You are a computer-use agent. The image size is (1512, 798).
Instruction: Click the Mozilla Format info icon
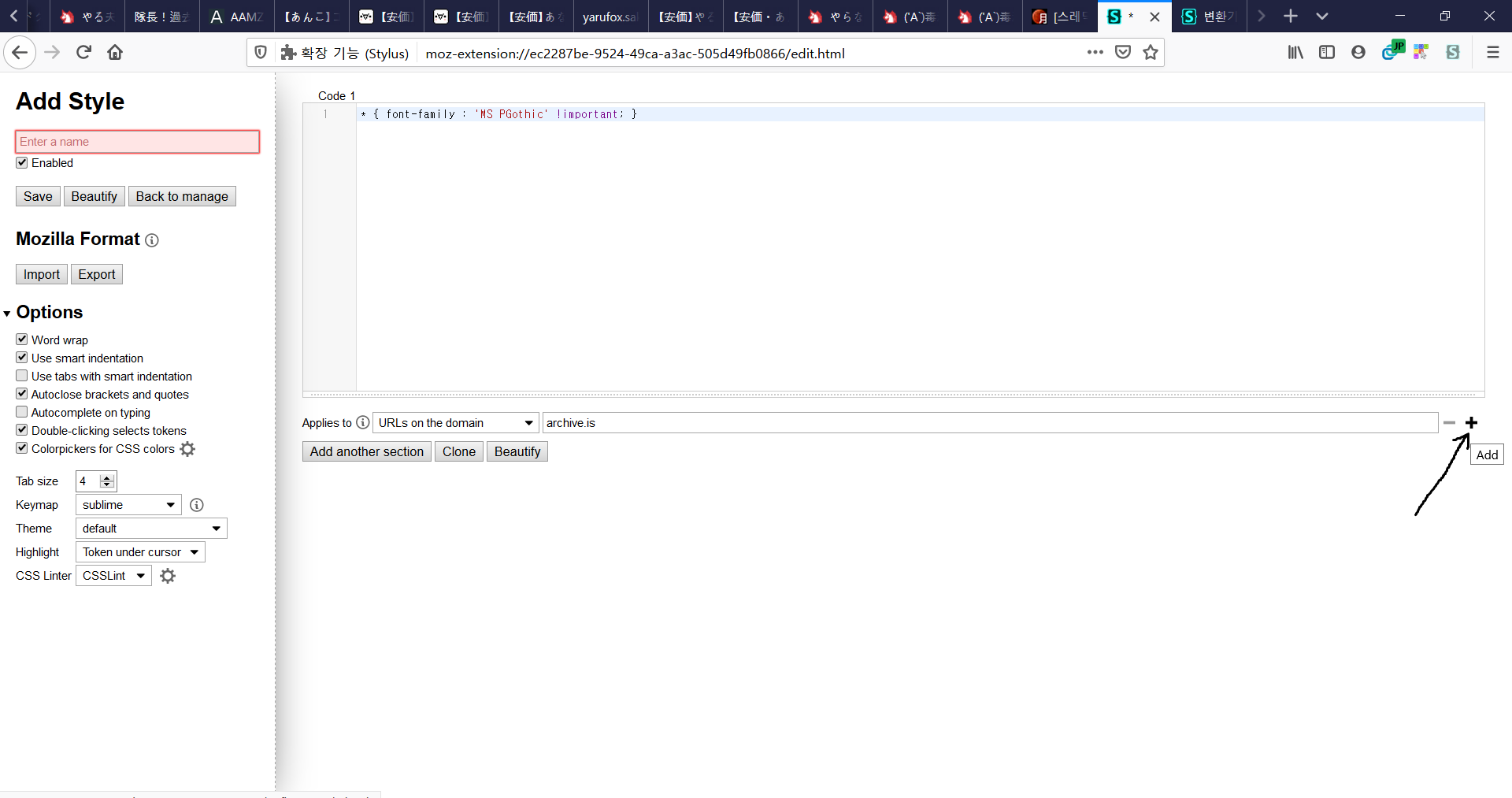[x=152, y=240]
